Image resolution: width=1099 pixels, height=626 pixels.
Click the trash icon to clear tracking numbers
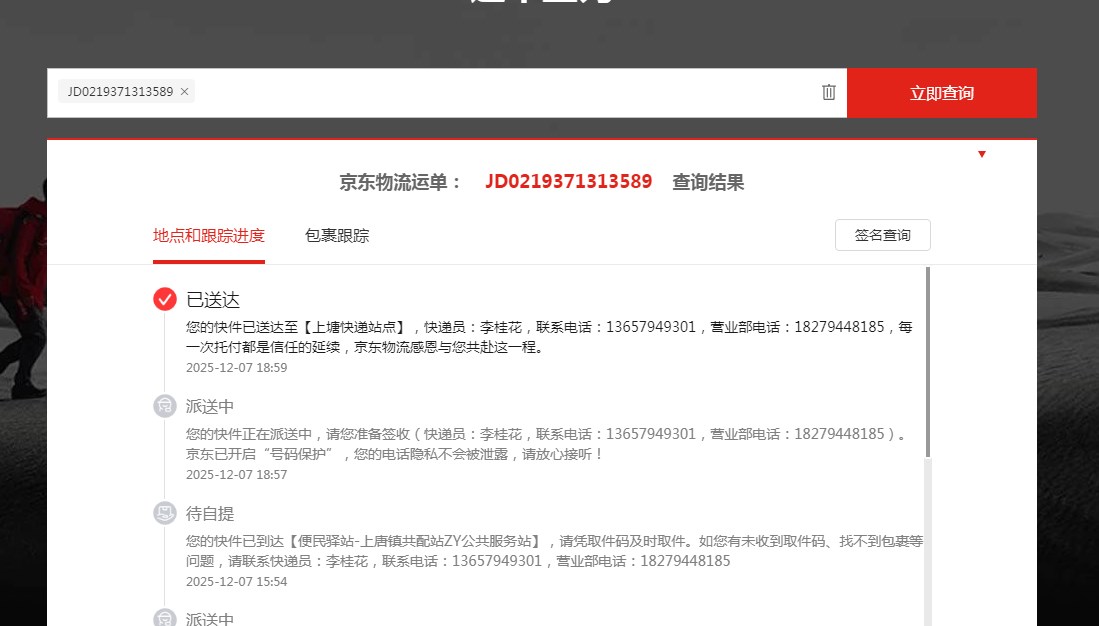click(828, 92)
